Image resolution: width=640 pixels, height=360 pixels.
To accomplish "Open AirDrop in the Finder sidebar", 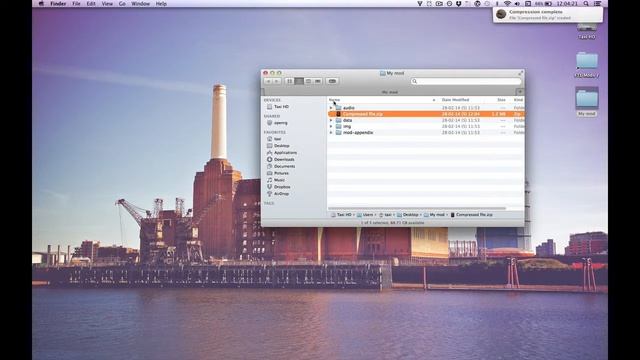I will click(278, 194).
